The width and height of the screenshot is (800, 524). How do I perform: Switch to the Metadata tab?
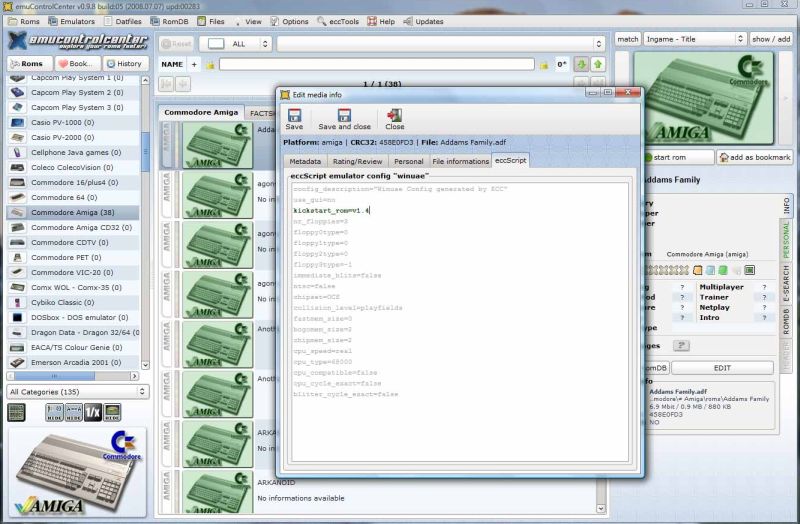tap(305, 161)
